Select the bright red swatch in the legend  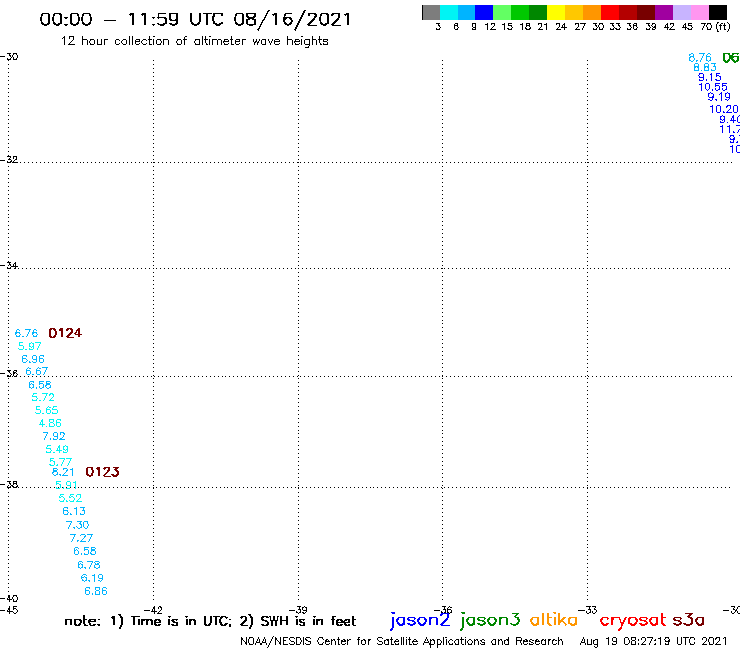[x=609, y=12]
